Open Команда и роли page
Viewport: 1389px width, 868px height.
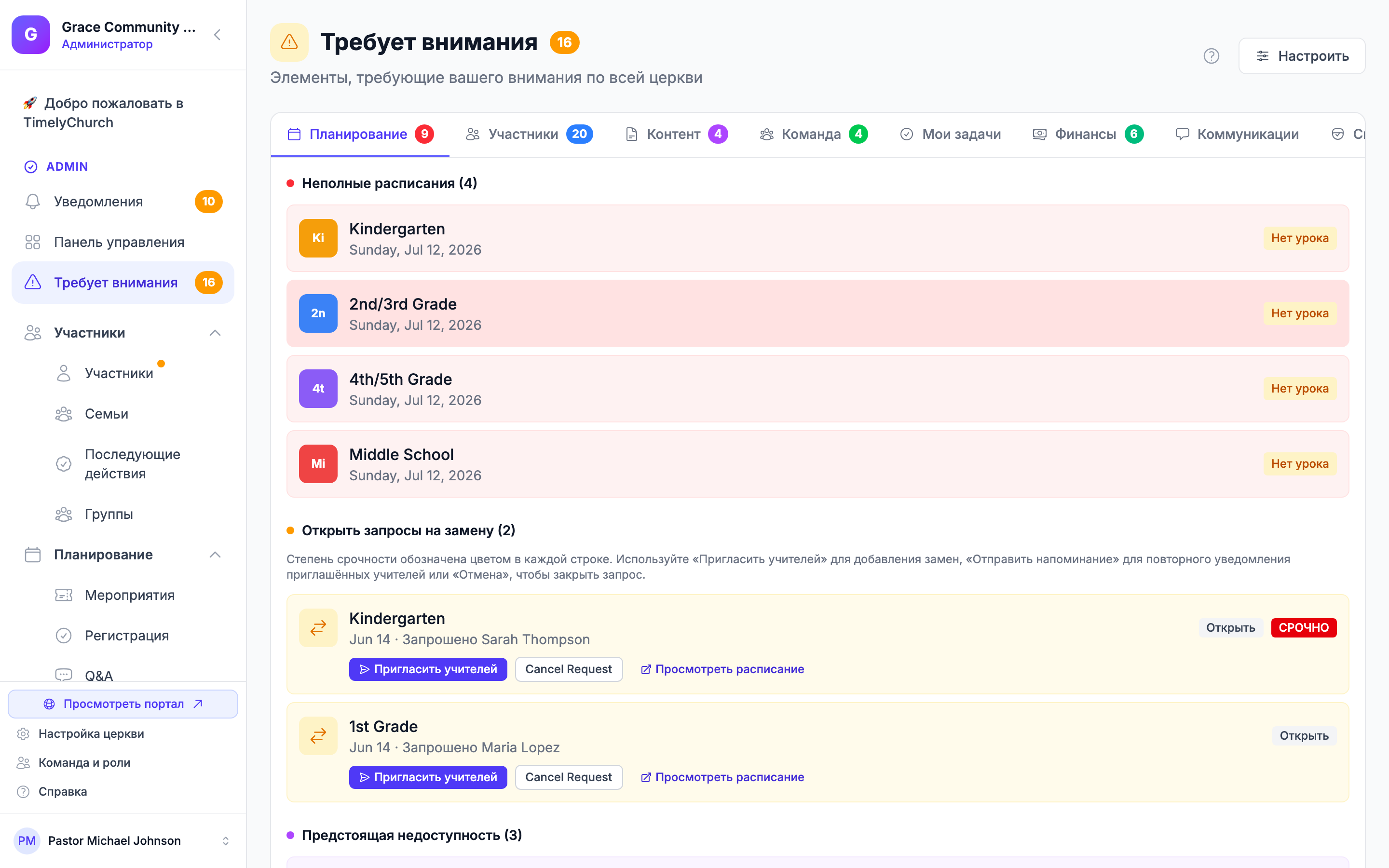[84, 763]
